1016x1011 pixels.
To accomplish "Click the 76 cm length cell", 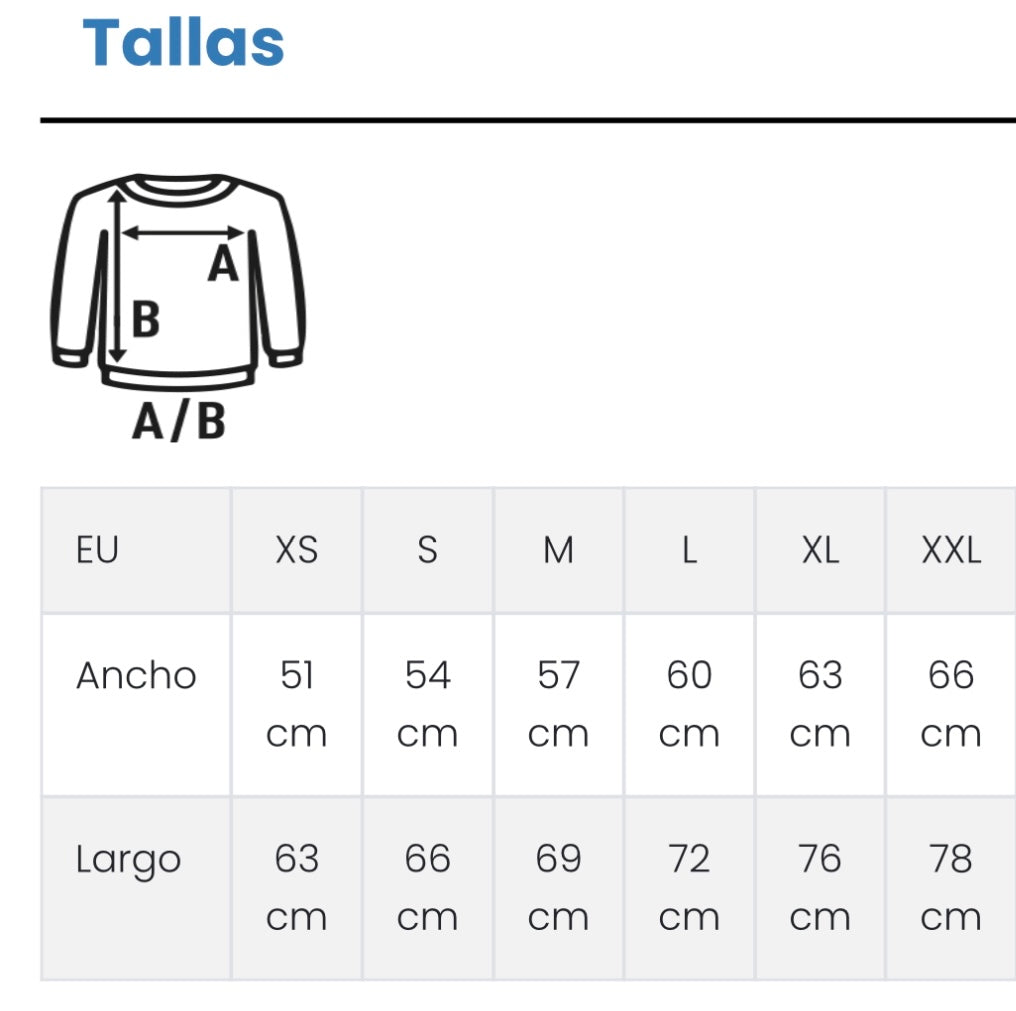I will [820, 888].
